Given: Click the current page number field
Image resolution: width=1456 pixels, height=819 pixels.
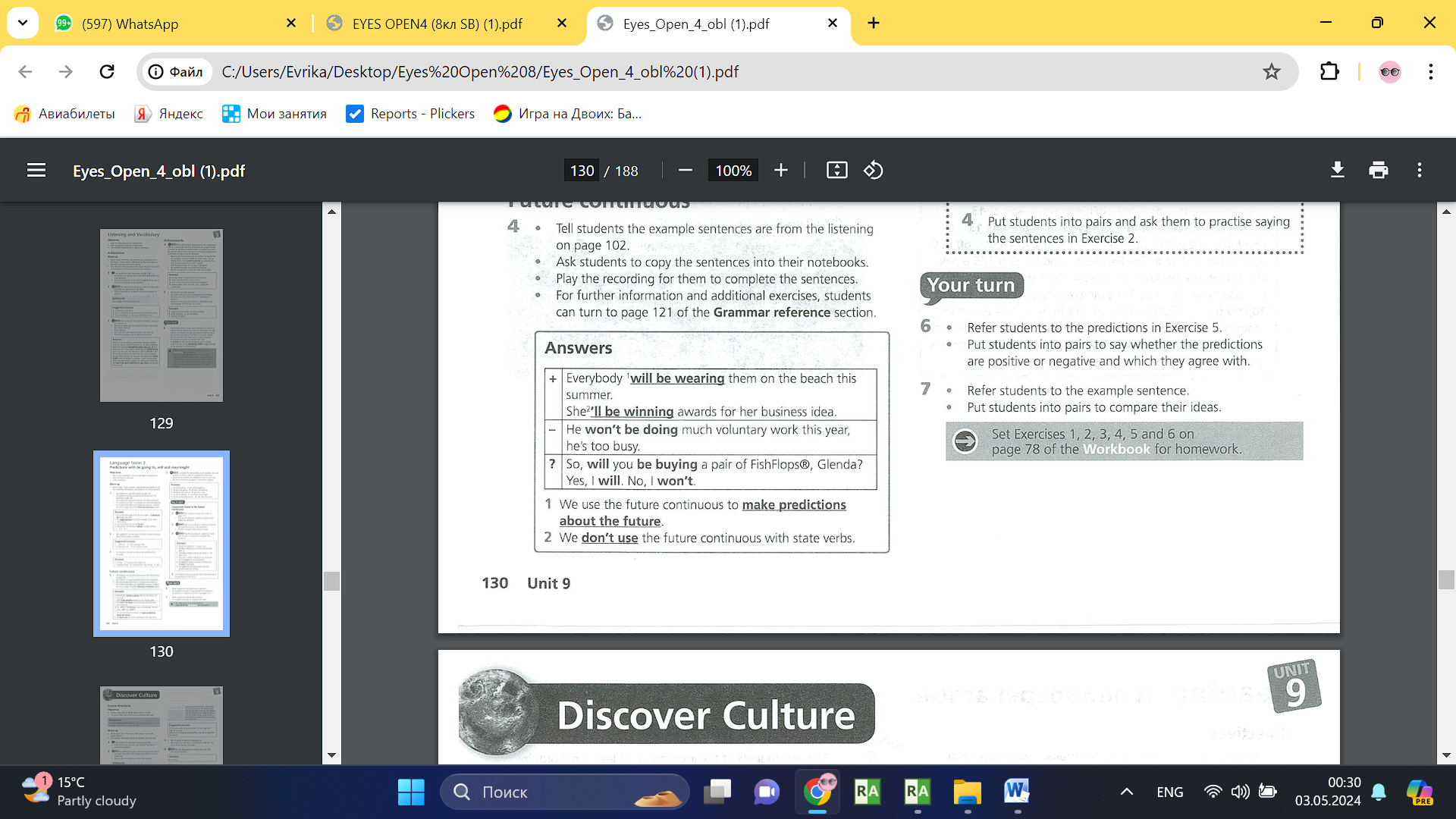Looking at the screenshot, I should [x=582, y=171].
